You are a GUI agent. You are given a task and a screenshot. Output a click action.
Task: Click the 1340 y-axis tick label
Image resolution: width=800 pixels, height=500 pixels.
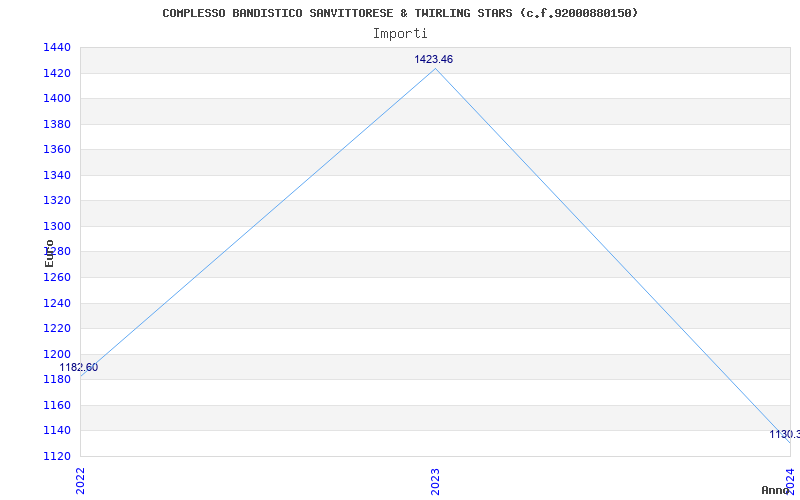(57, 175)
